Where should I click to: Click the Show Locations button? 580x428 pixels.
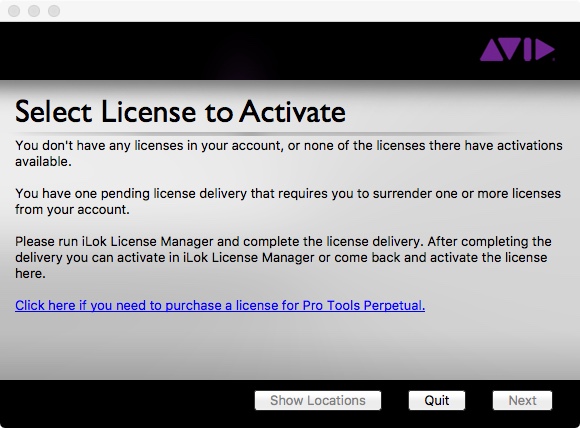(x=318, y=400)
